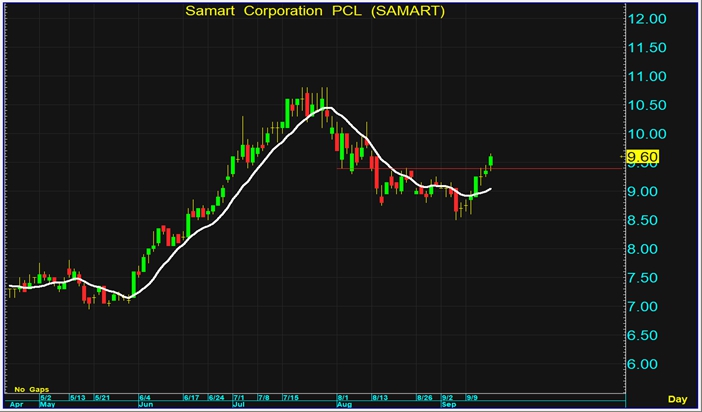Screen dimensions: 702x412
Task: Click the 8/1 date marker
Action: (342, 397)
